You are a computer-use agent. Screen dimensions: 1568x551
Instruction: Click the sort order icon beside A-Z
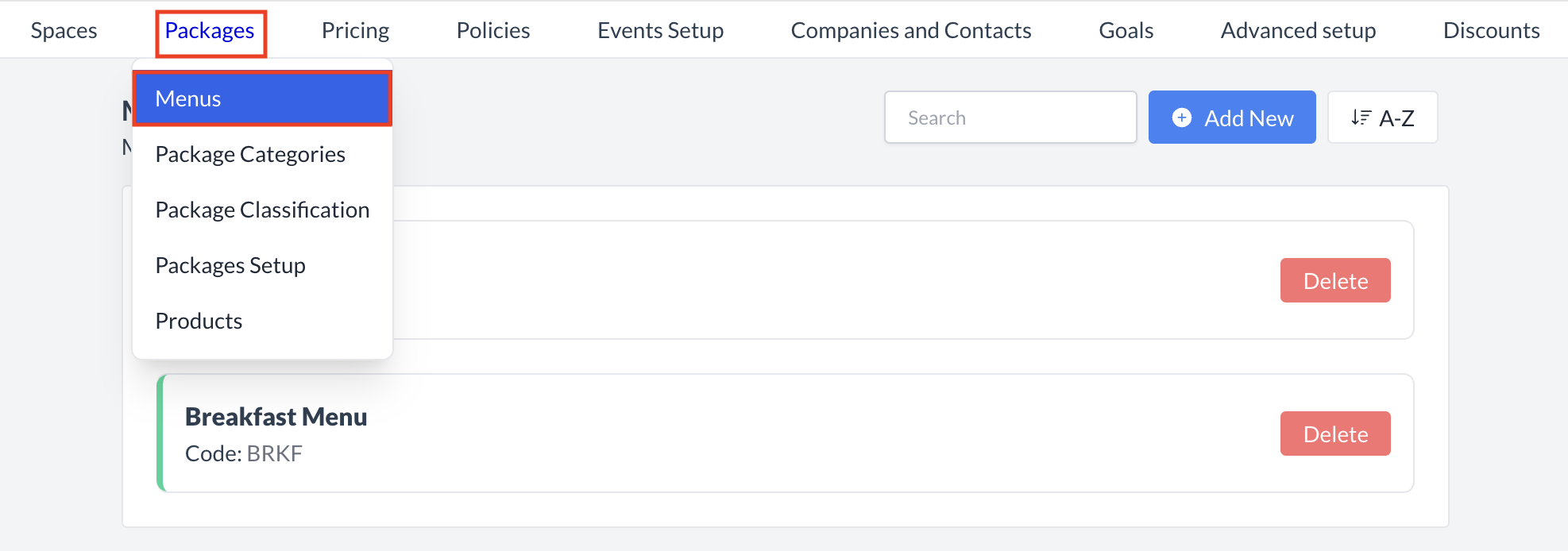(x=1361, y=118)
